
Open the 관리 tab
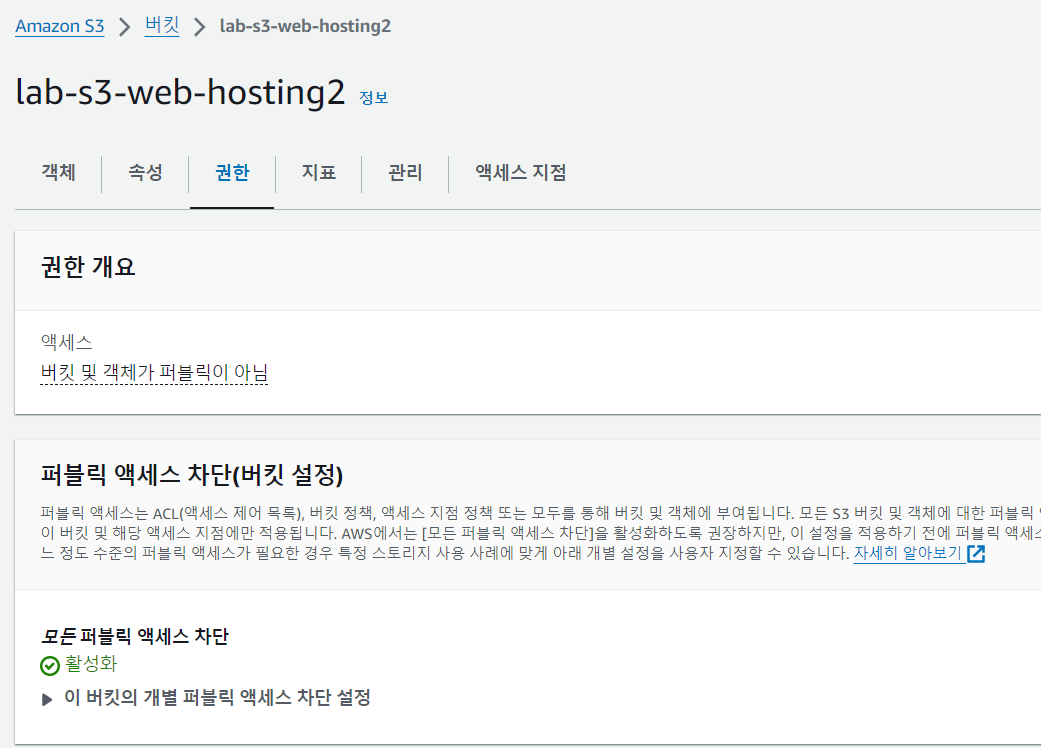point(405,173)
